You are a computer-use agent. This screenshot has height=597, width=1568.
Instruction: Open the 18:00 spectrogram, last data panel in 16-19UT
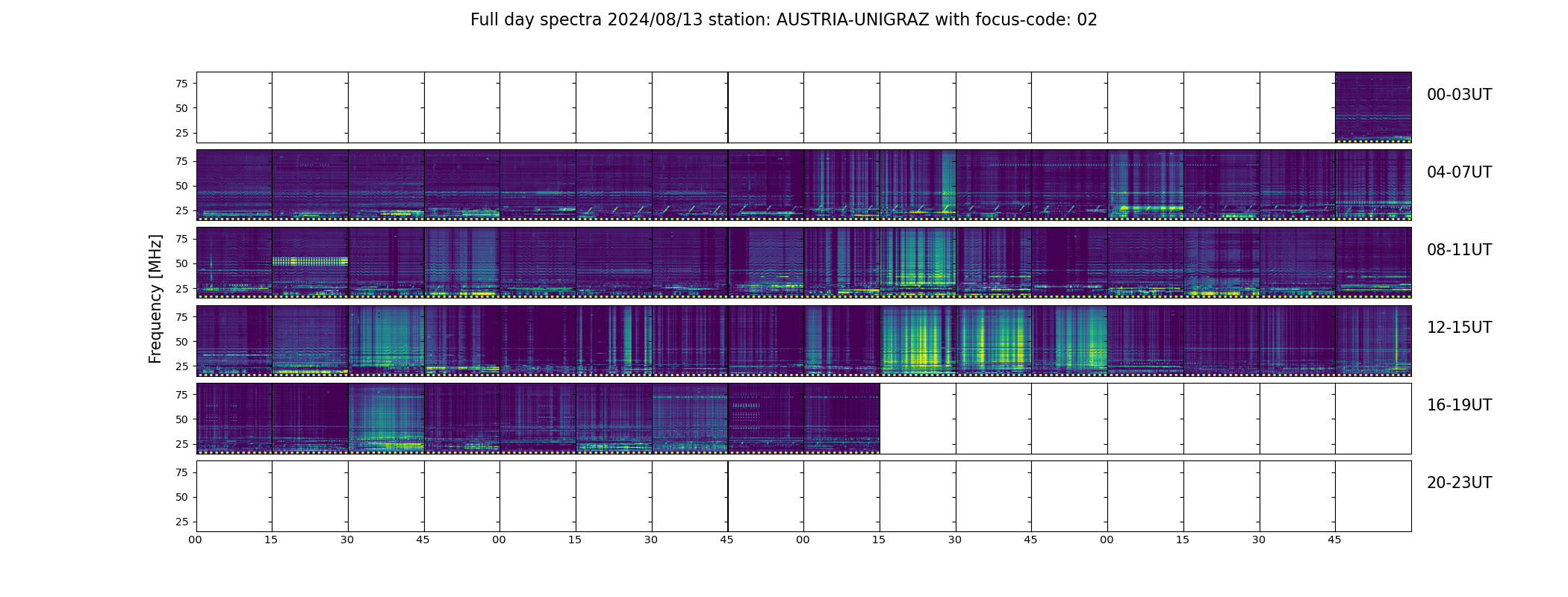(x=841, y=418)
